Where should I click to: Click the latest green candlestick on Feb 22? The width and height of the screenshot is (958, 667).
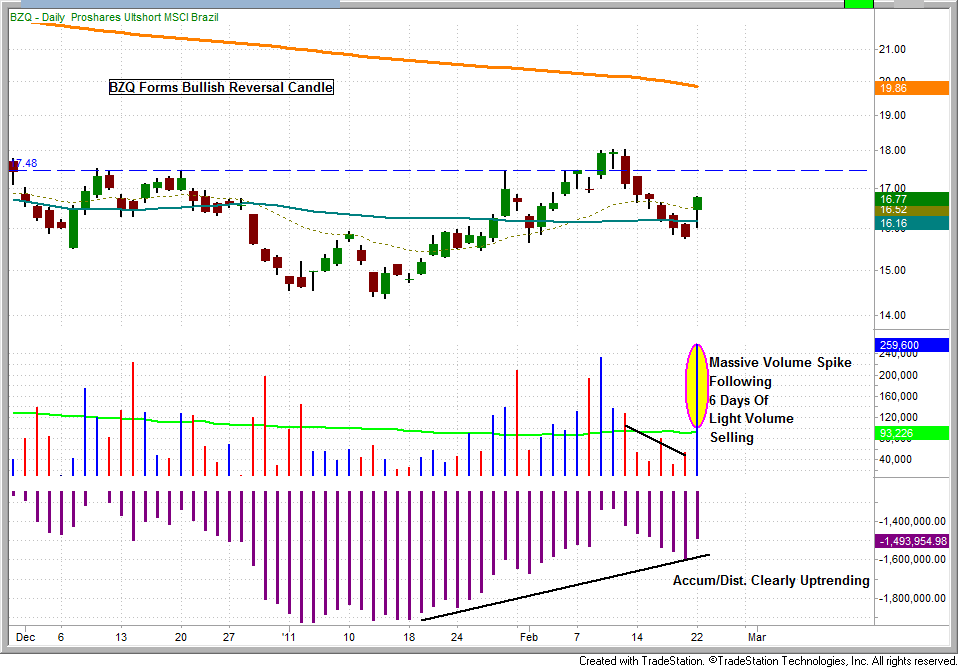(697, 205)
